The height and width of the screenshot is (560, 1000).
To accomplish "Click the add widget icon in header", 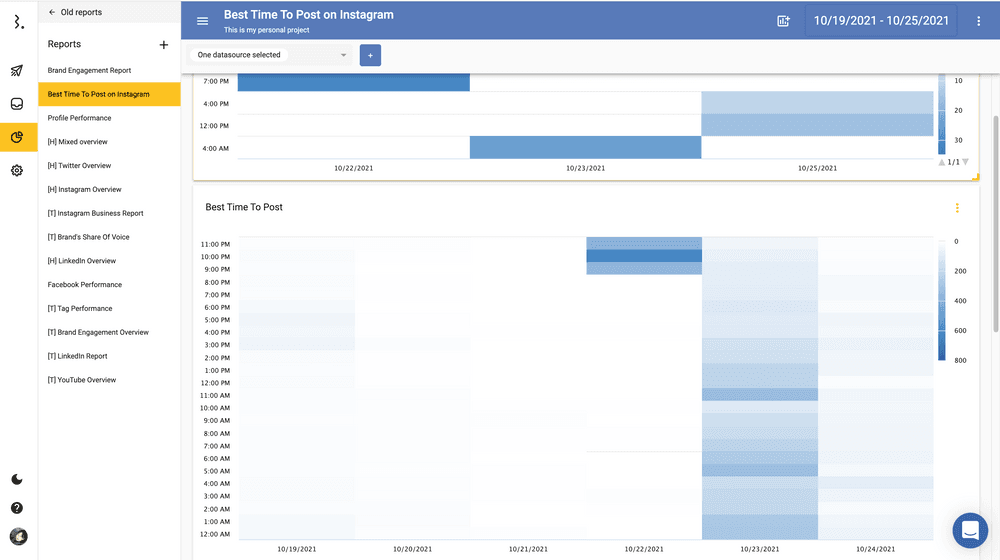I will point(784,21).
